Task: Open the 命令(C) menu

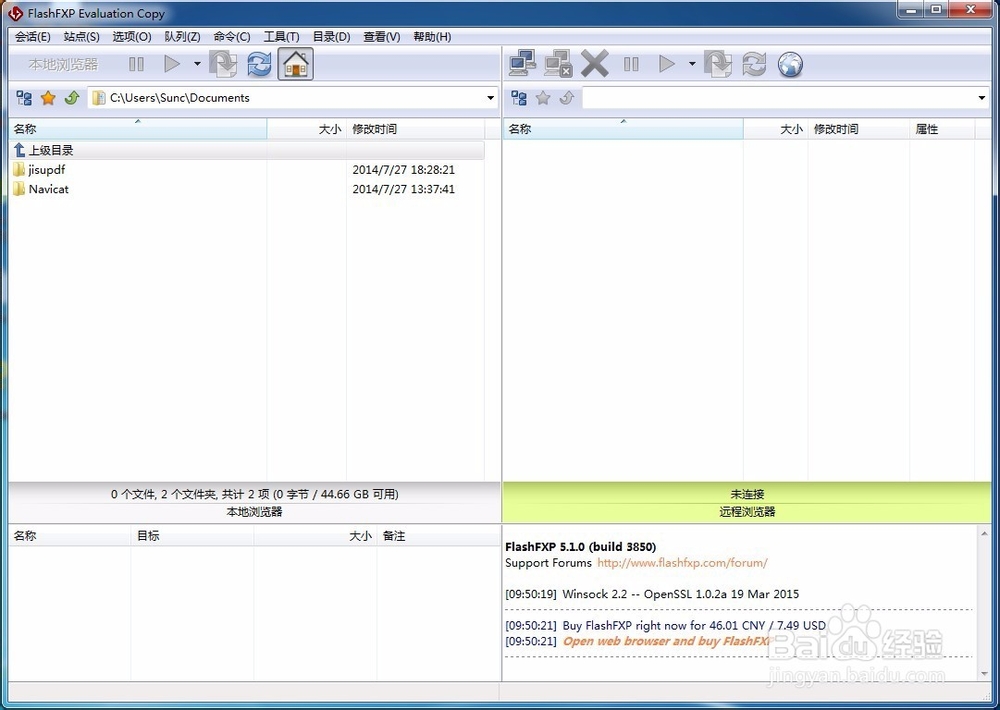Action: [232, 36]
